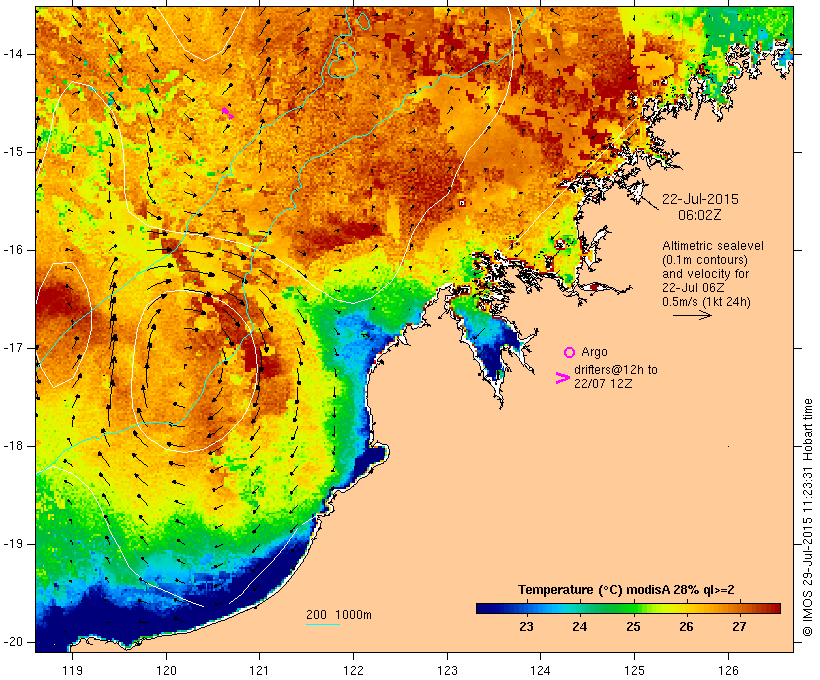Click the '06:02Z' time label
This screenshot has width=820, height=680.
[x=700, y=215]
